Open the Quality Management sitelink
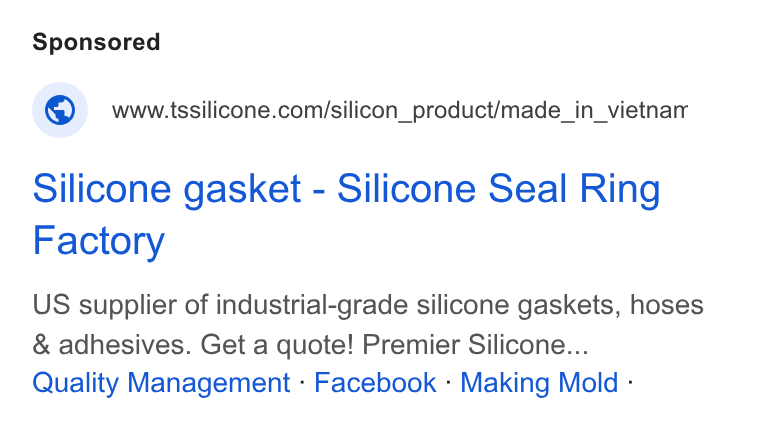Image resolution: width=760 pixels, height=426 pixels. tap(161, 383)
